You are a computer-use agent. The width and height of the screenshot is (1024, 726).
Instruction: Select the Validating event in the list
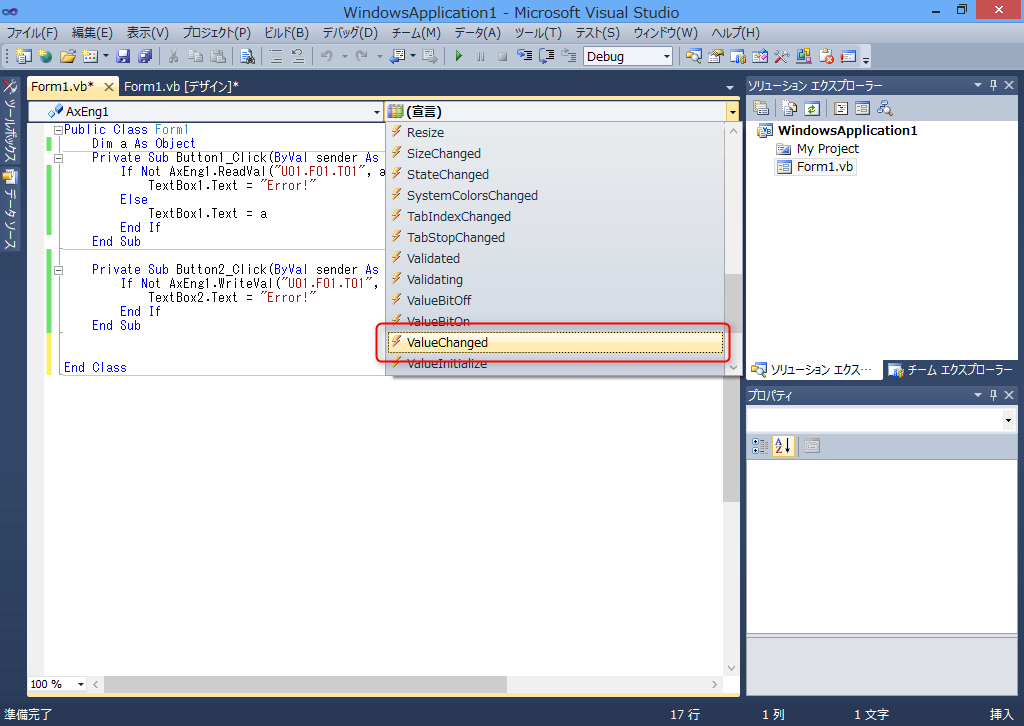pos(555,279)
